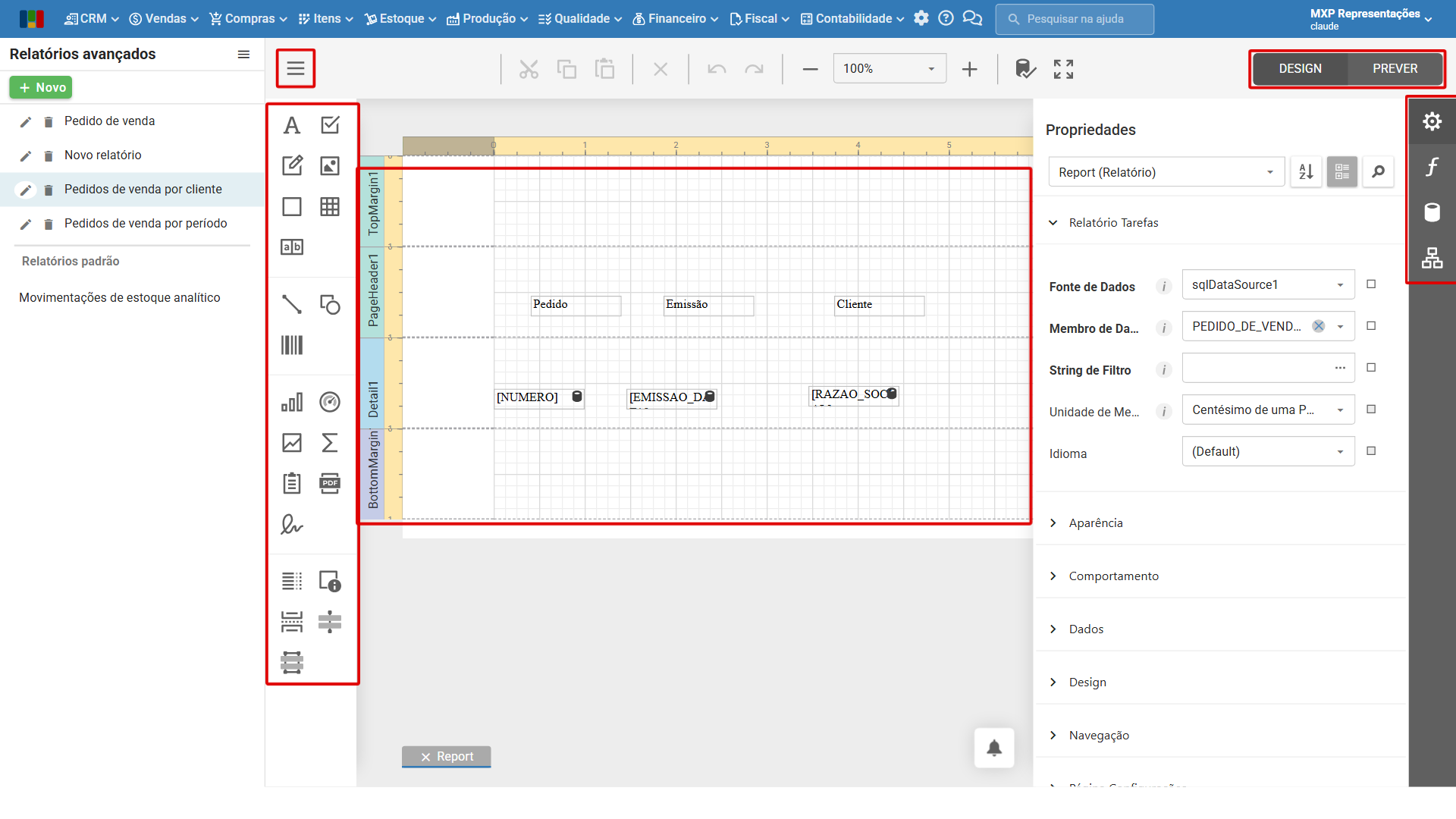Screen dimensions: 1456x819
Task: Select the bar Chart control tool
Action: (x=292, y=402)
